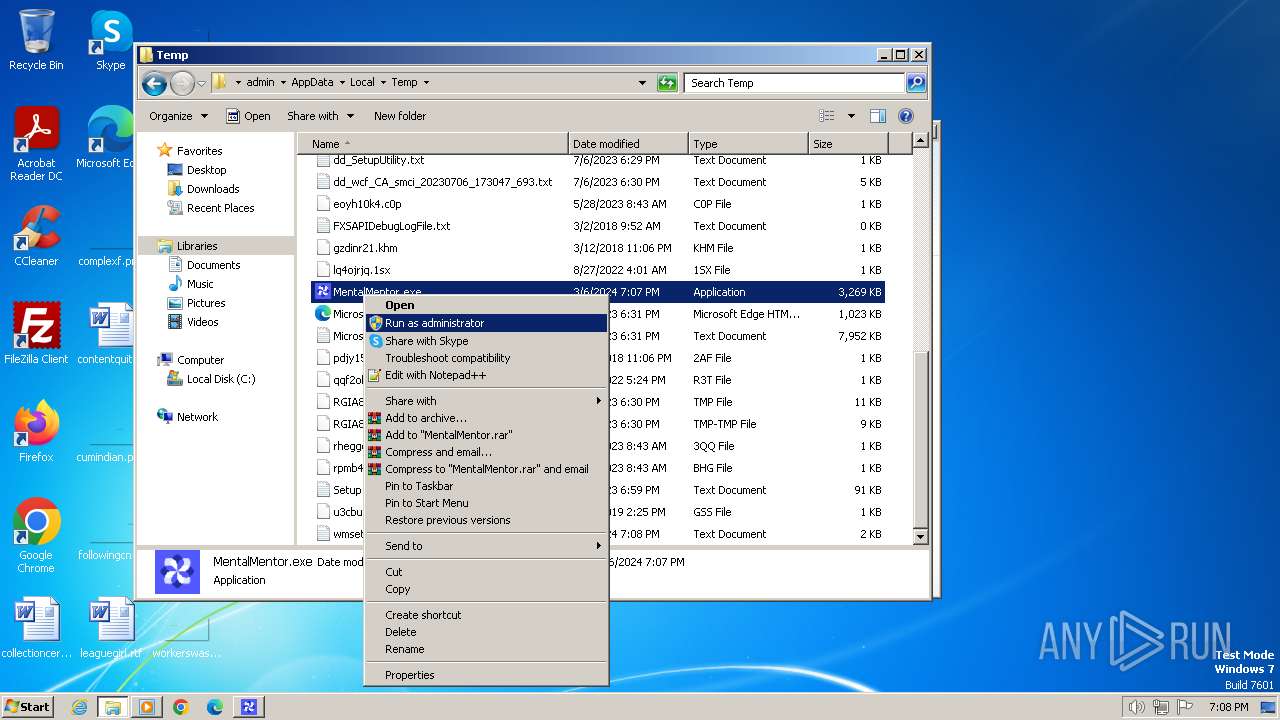Open recent pages dropdown beside Forward
This screenshot has width=1280, height=720.
202,83
